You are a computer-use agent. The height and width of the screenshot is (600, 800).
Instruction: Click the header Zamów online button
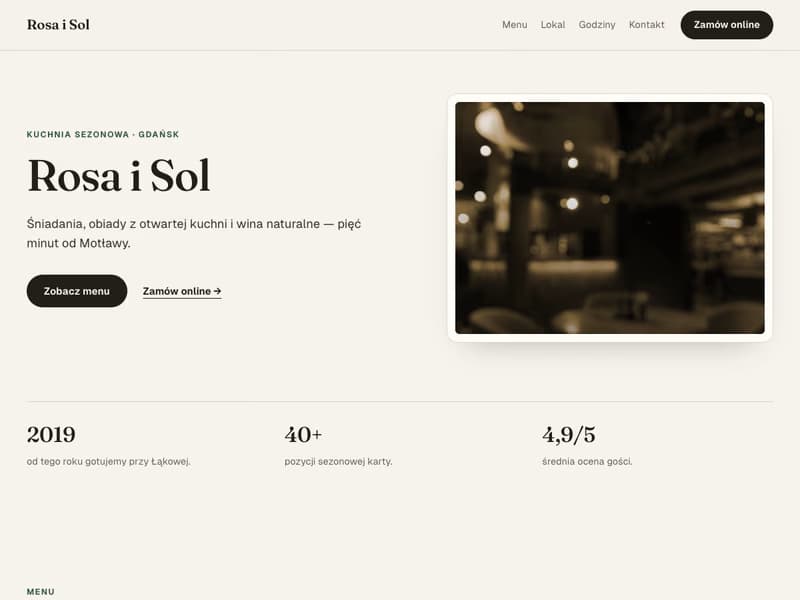coord(727,24)
